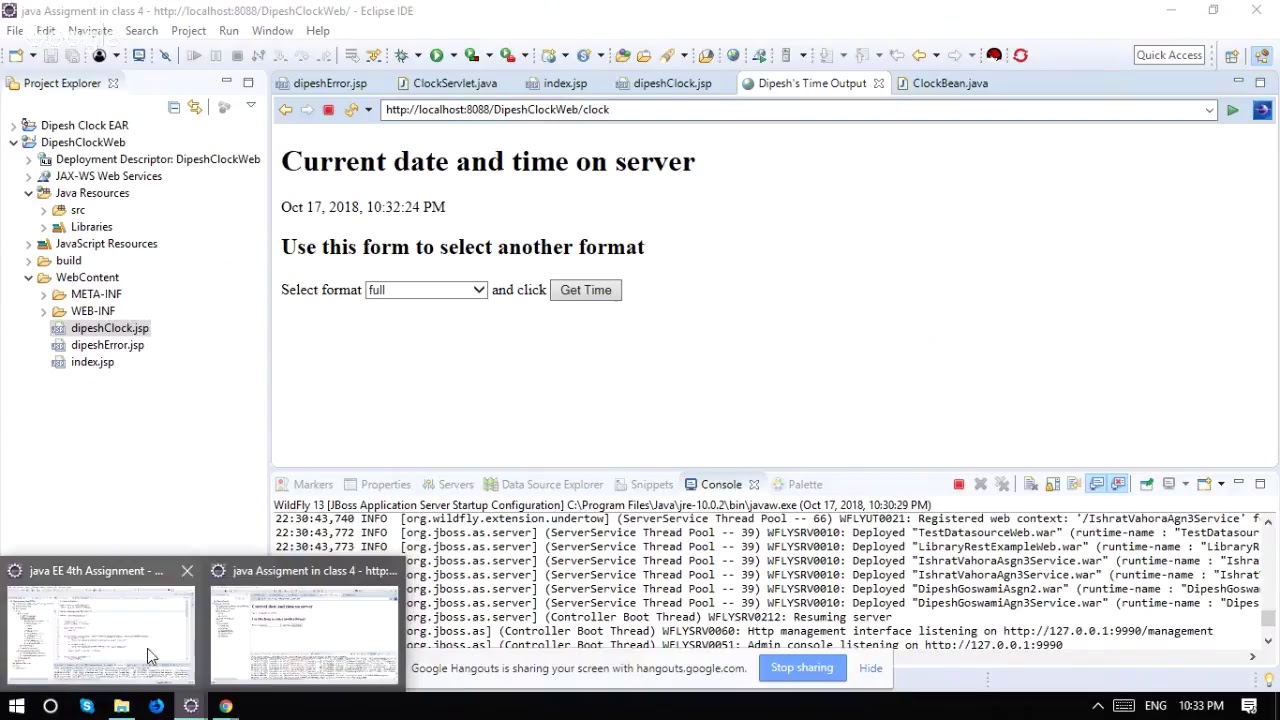This screenshot has height=720, width=1280.
Task: Click the Debug bug toolbar icon
Action: pos(402,55)
